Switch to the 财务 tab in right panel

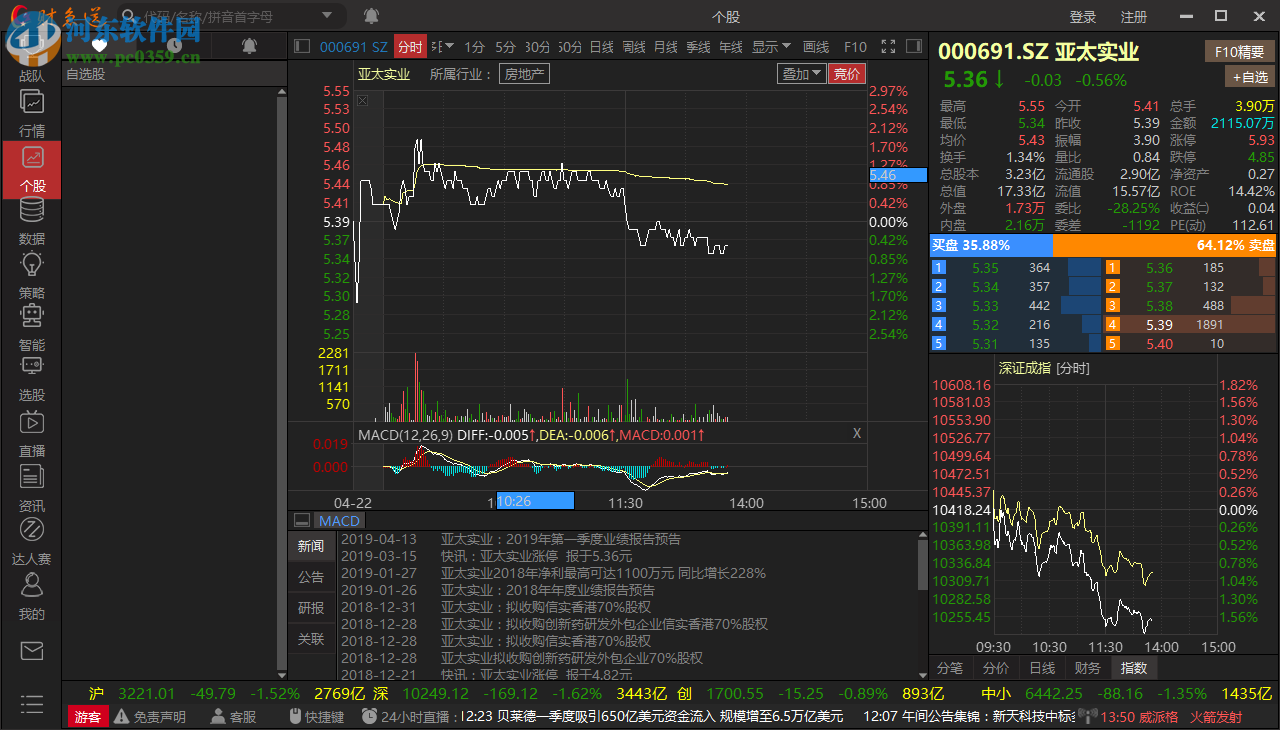[1087, 667]
